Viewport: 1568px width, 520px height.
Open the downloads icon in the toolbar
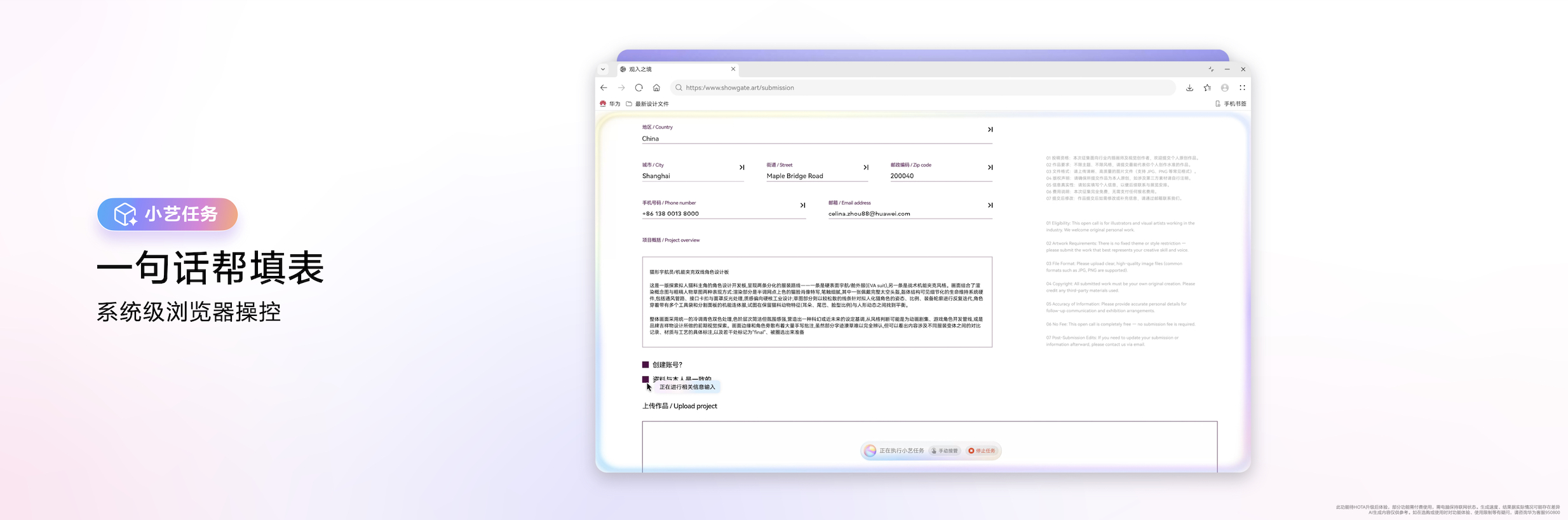(1189, 88)
